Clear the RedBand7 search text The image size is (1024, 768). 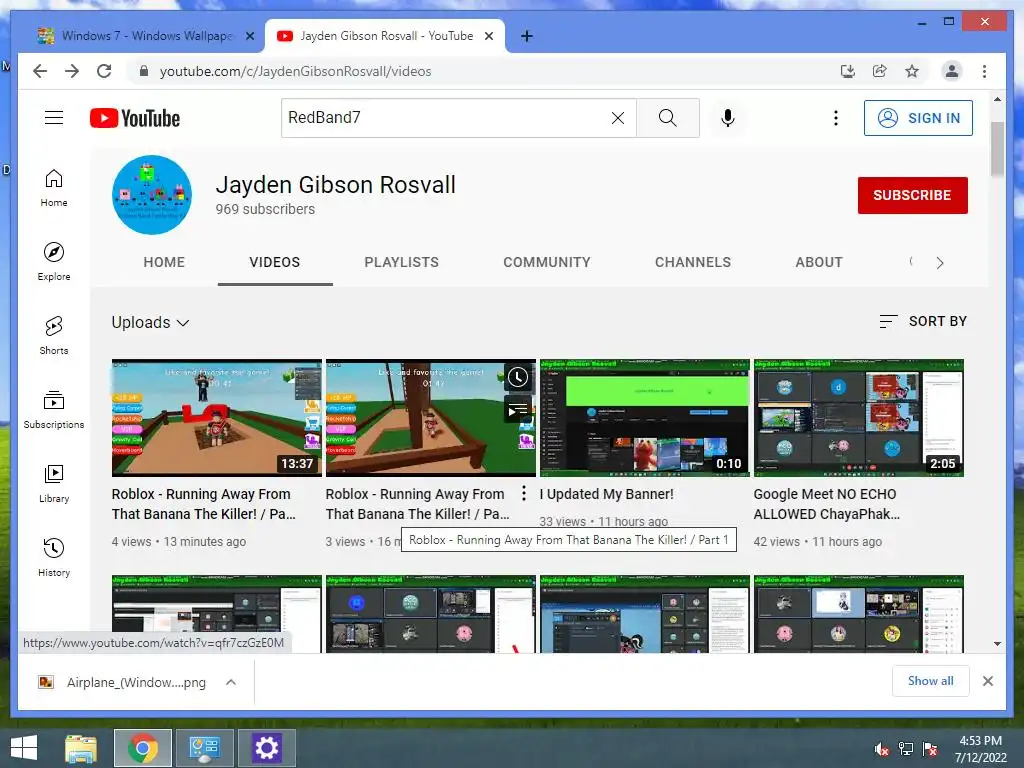click(x=617, y=118)
